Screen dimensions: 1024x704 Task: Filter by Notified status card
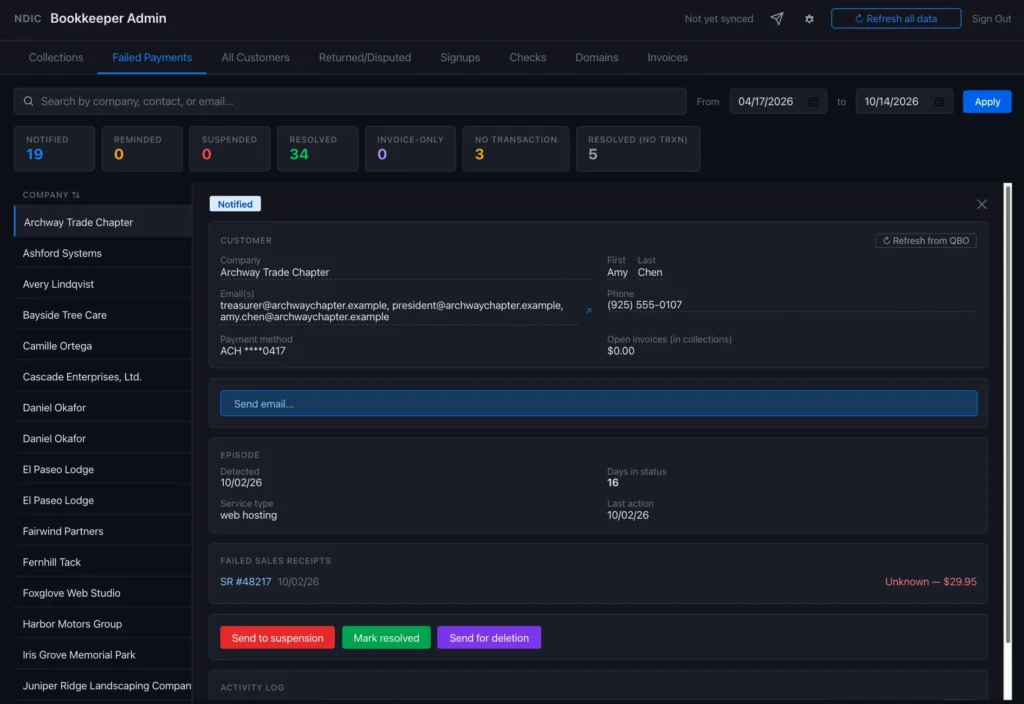point(54,148)
